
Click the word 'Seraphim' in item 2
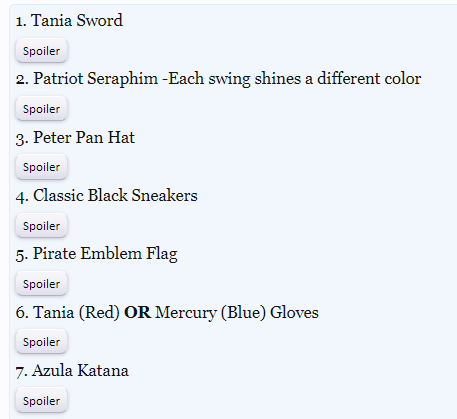[123, 79]
